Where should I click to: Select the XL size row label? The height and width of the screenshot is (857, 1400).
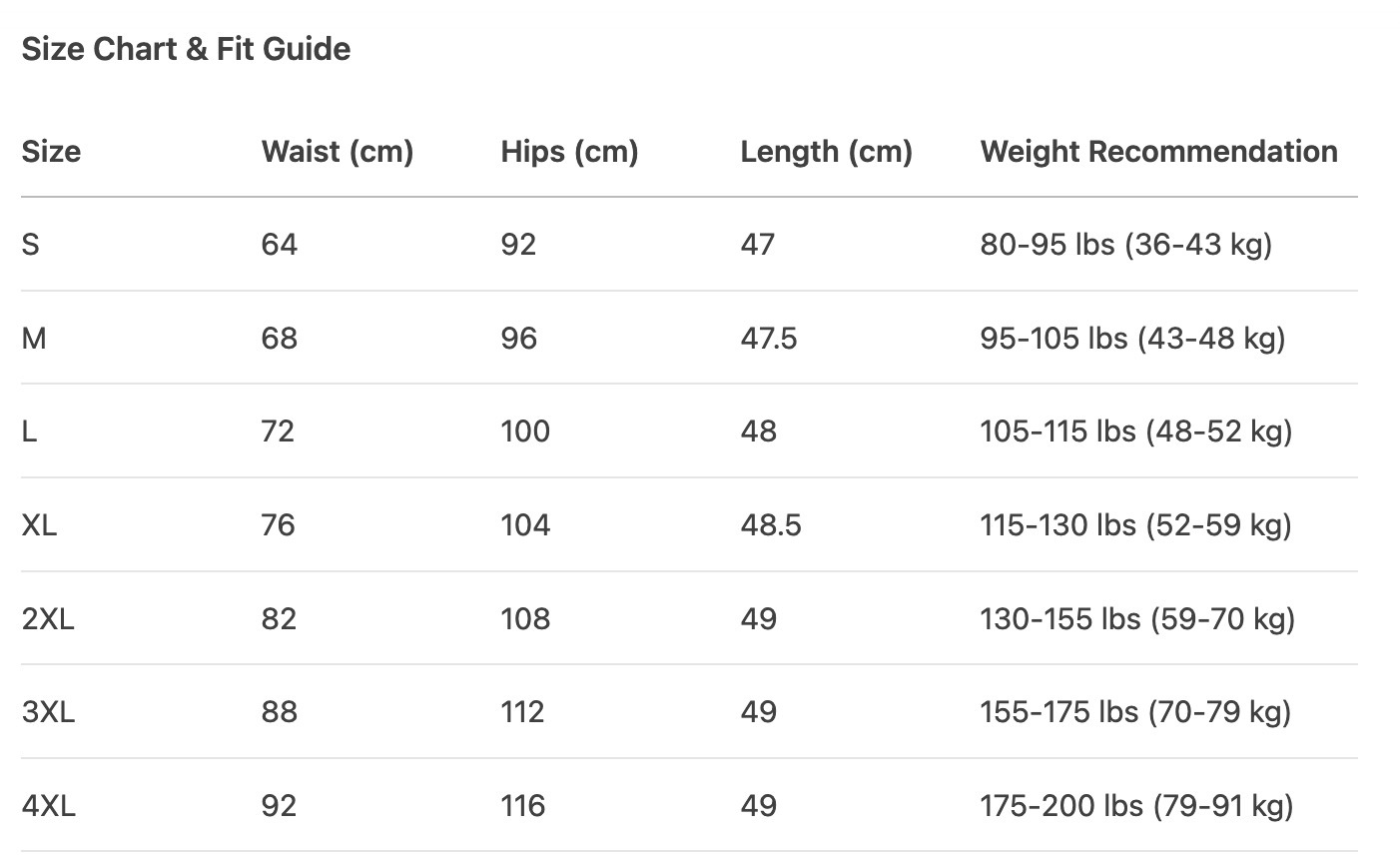pos(39,525)
